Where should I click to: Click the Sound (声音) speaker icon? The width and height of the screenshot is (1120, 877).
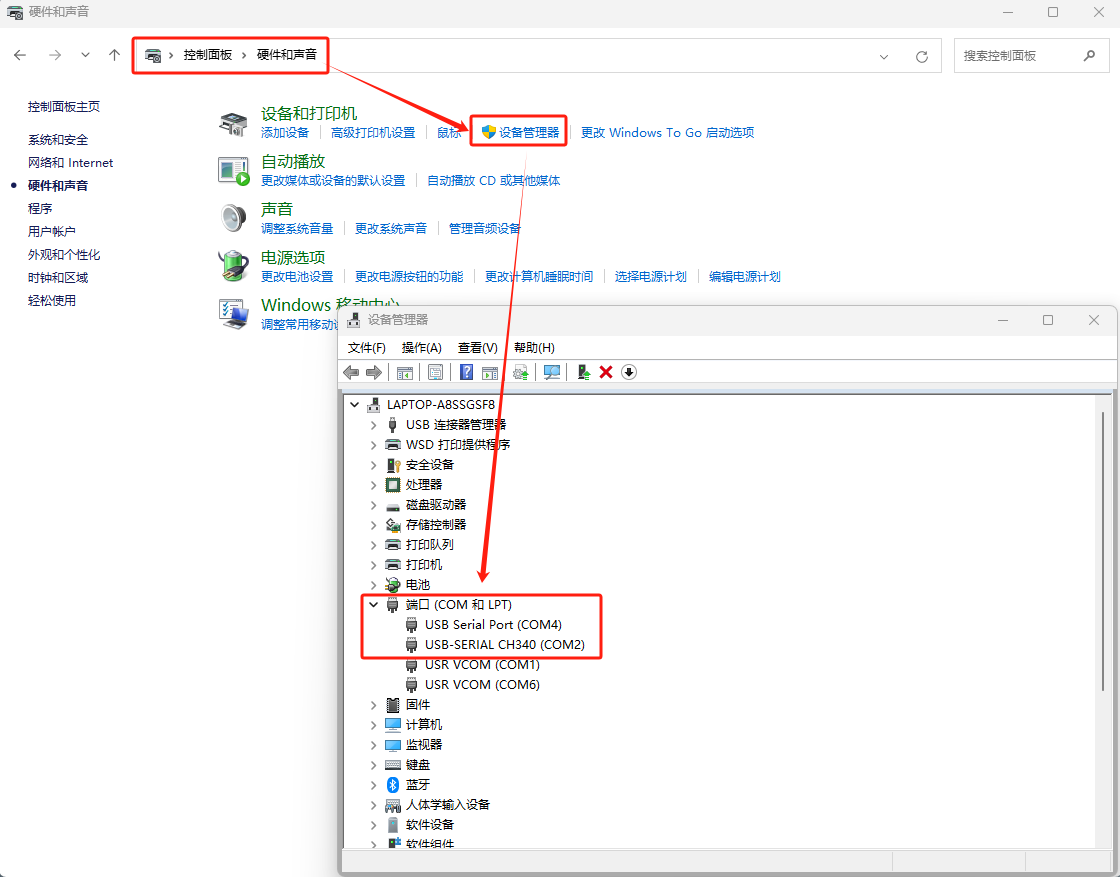[234, 218]
